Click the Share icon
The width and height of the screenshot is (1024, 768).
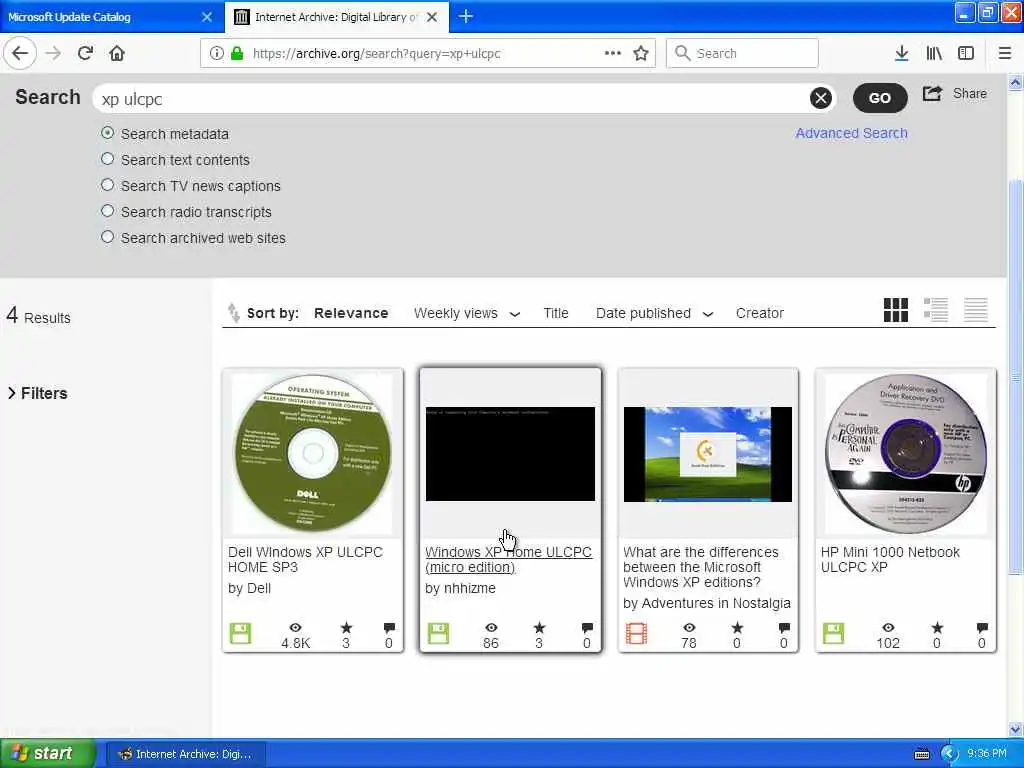click(933, 93)
